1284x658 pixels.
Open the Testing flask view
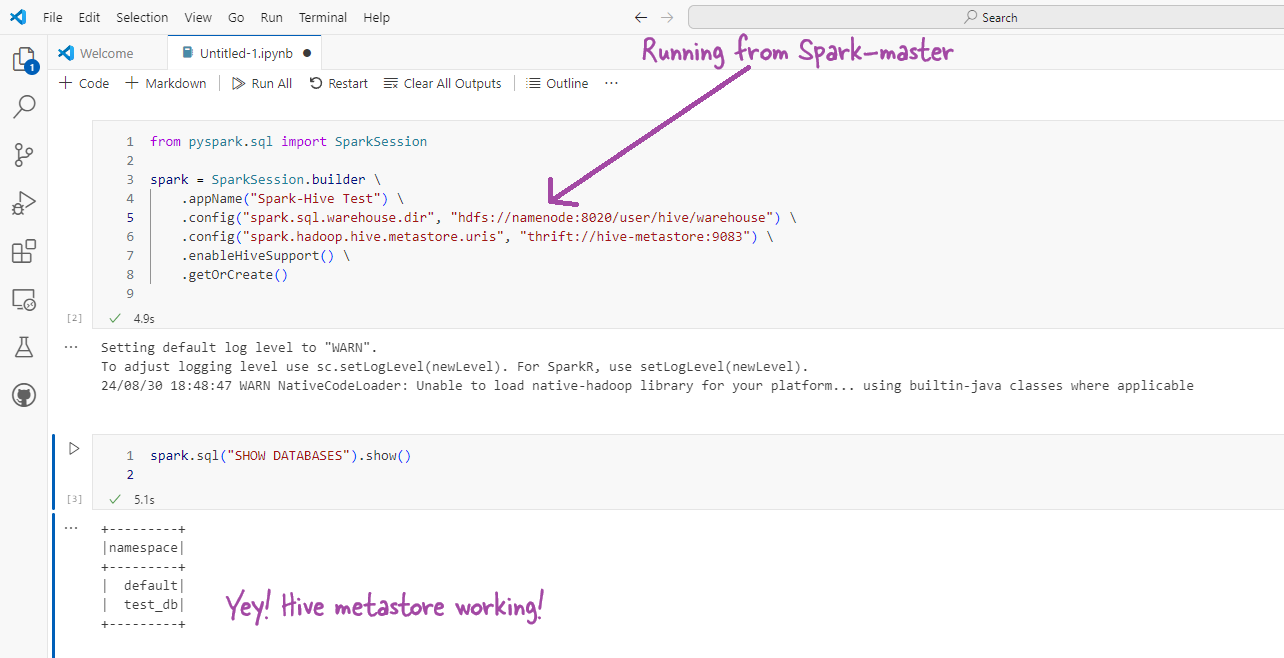coord(23,347)
